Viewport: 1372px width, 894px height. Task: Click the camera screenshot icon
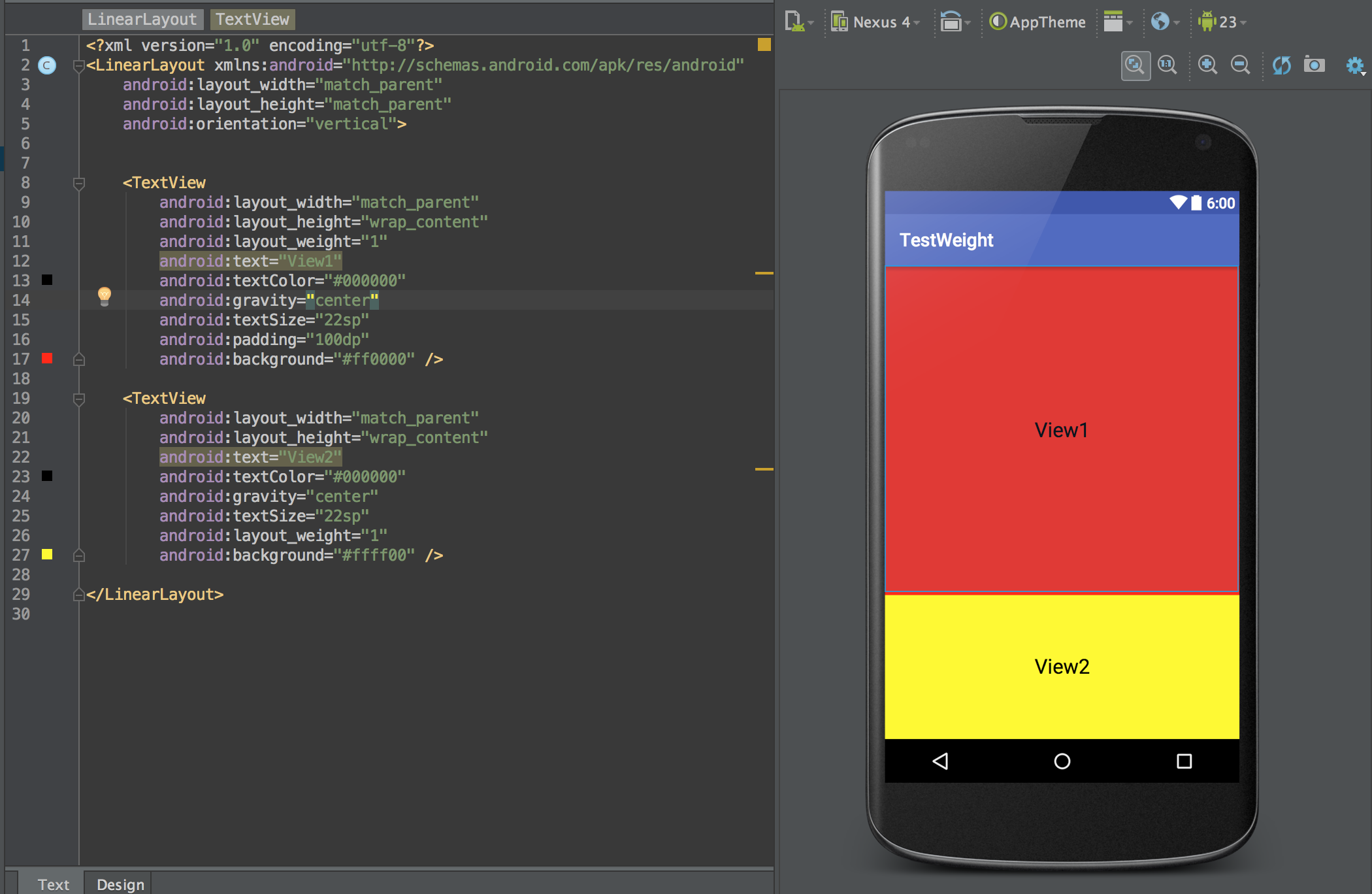[1314, 65]
